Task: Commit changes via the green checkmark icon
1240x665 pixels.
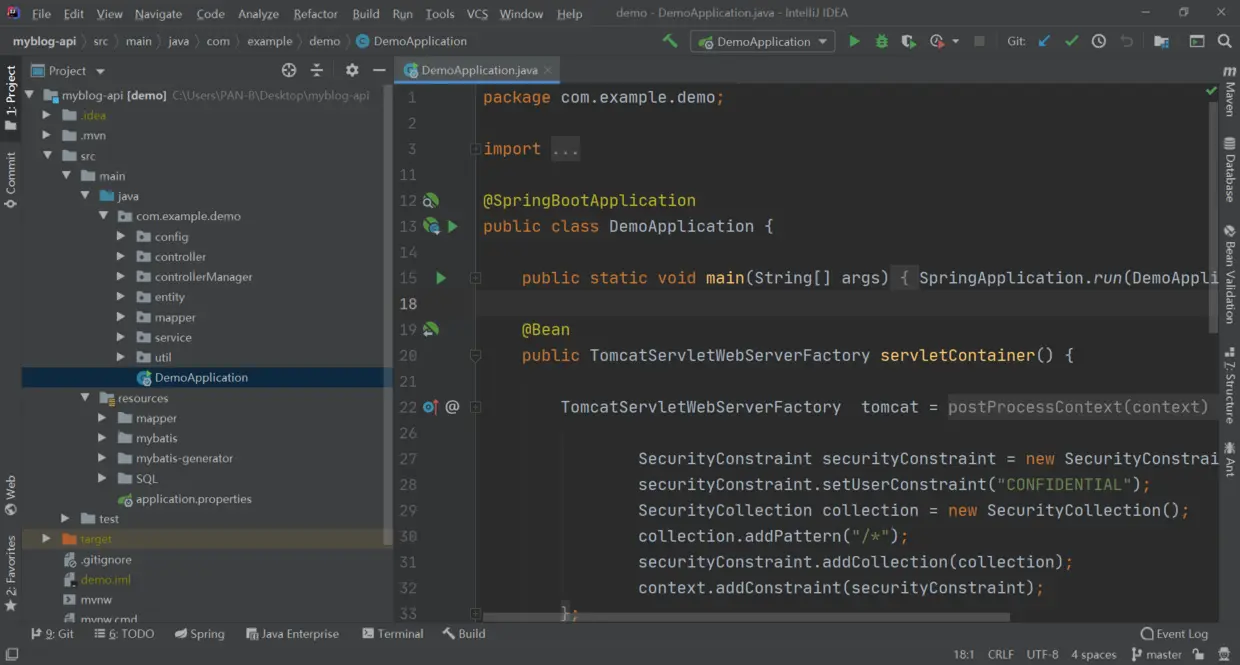Action: 1070,41
